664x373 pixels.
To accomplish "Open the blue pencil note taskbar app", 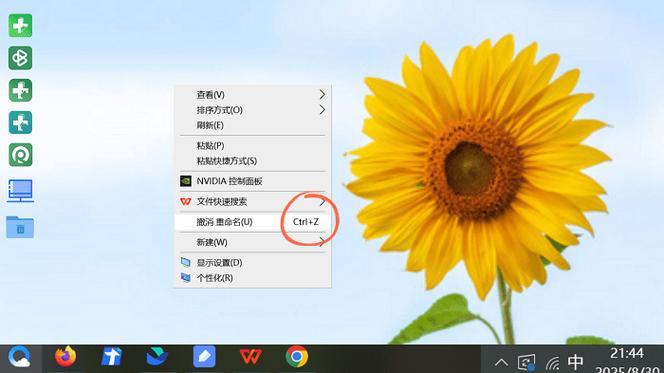I will coord(204,356).
